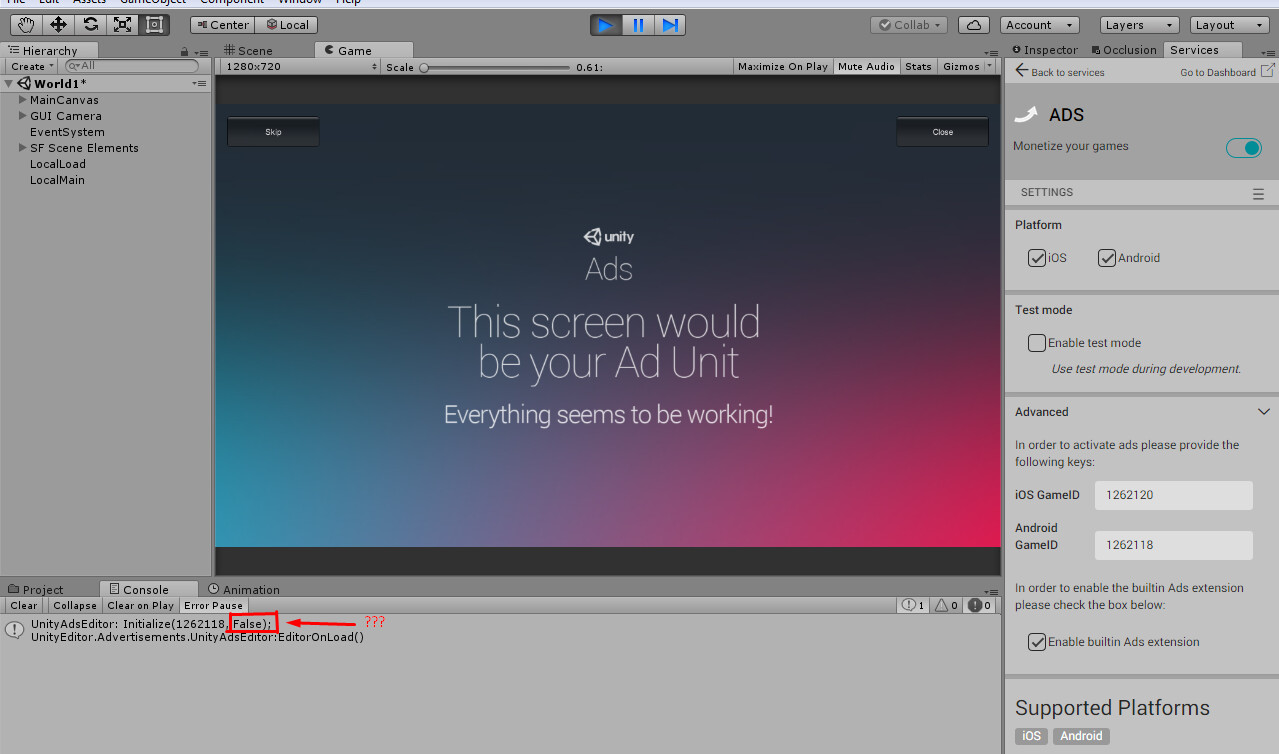The height and width of the screenshot is (754, 1279).
Task: Step one frame forward
Action: pos(669,25)
